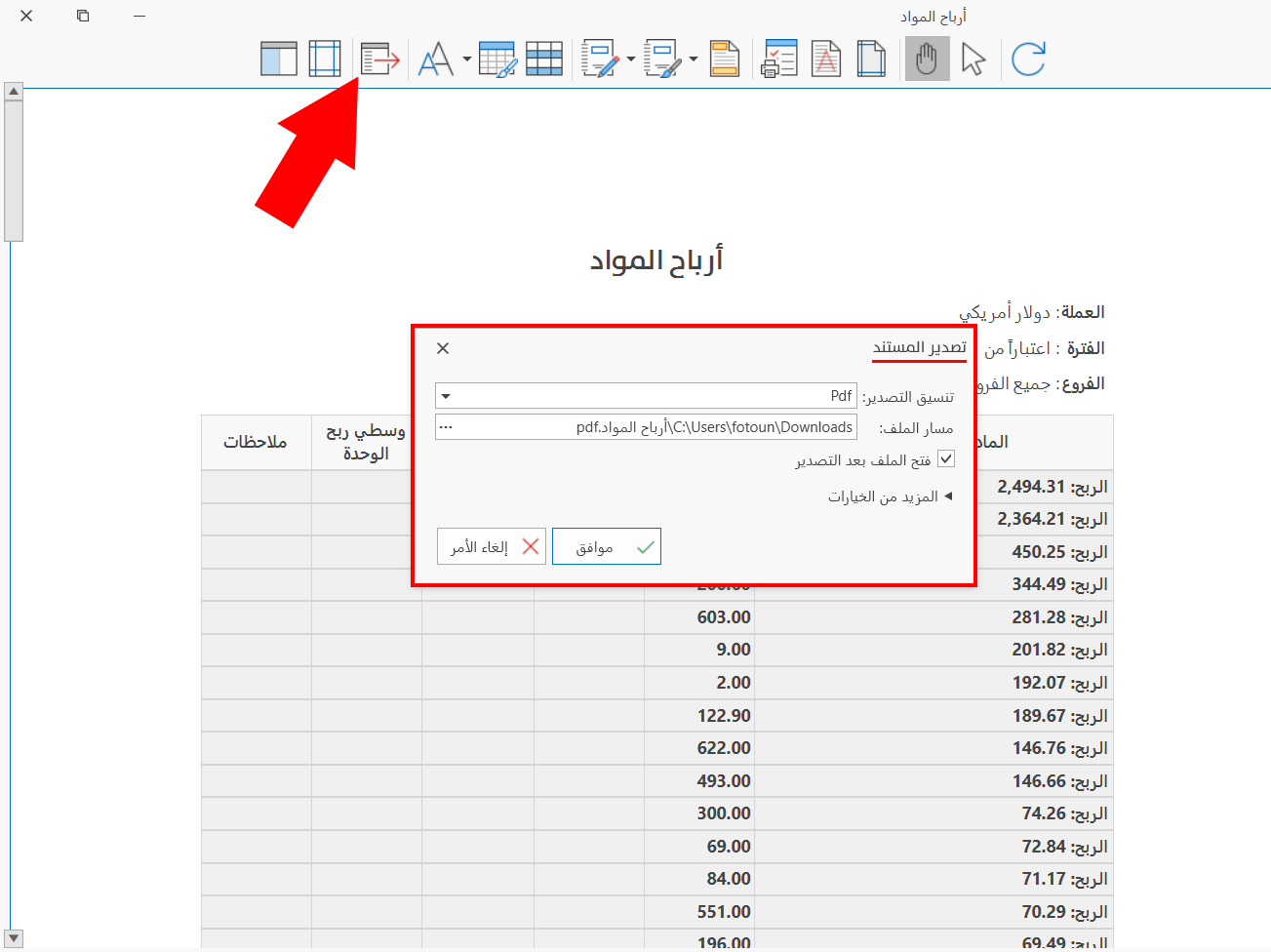The height and width of the screenshot is (952, 1271).
Task: Activate the hand pan tool
Action: (x=927, y=59)
